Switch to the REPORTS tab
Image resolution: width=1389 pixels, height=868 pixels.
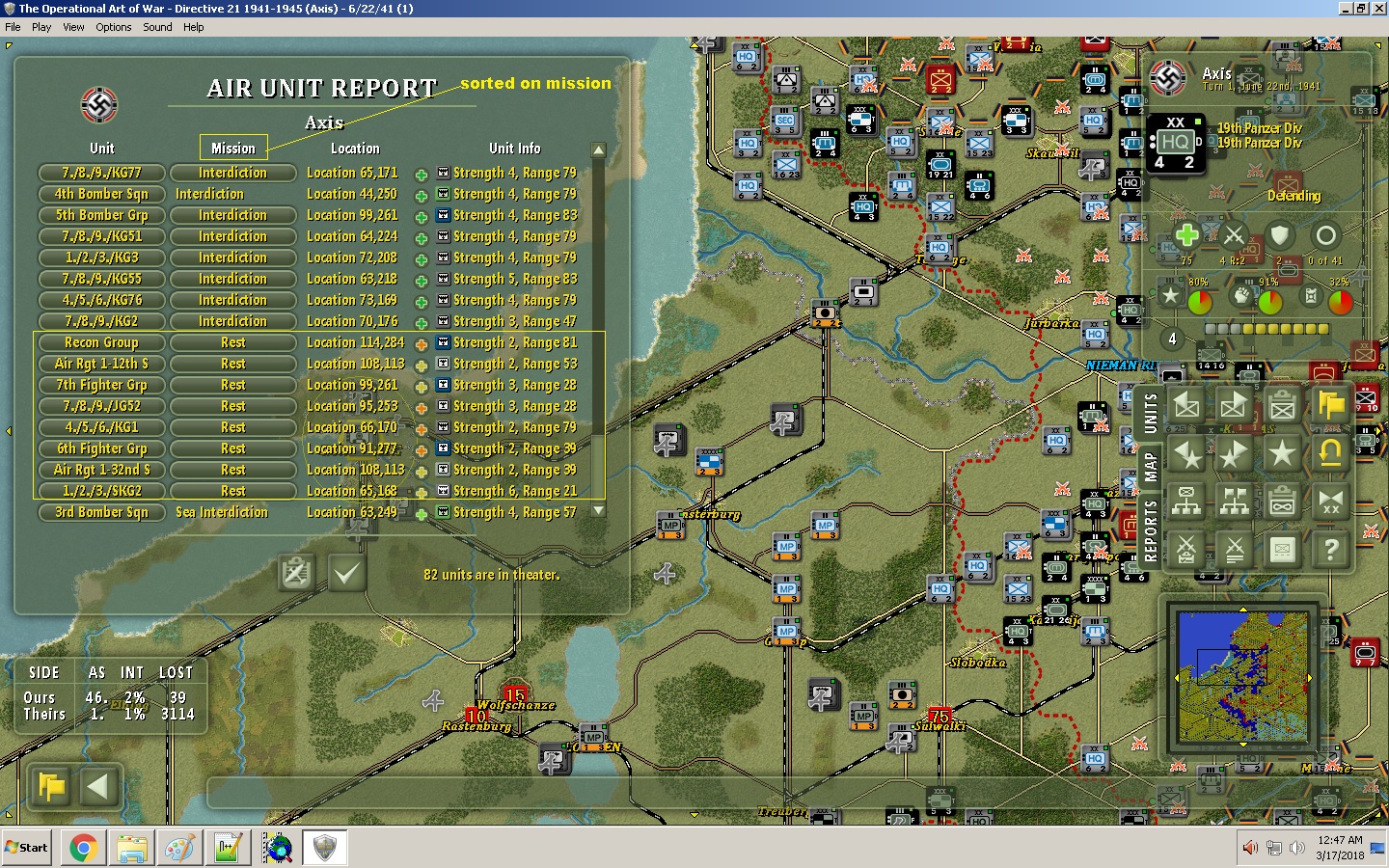pos(1150,529)
